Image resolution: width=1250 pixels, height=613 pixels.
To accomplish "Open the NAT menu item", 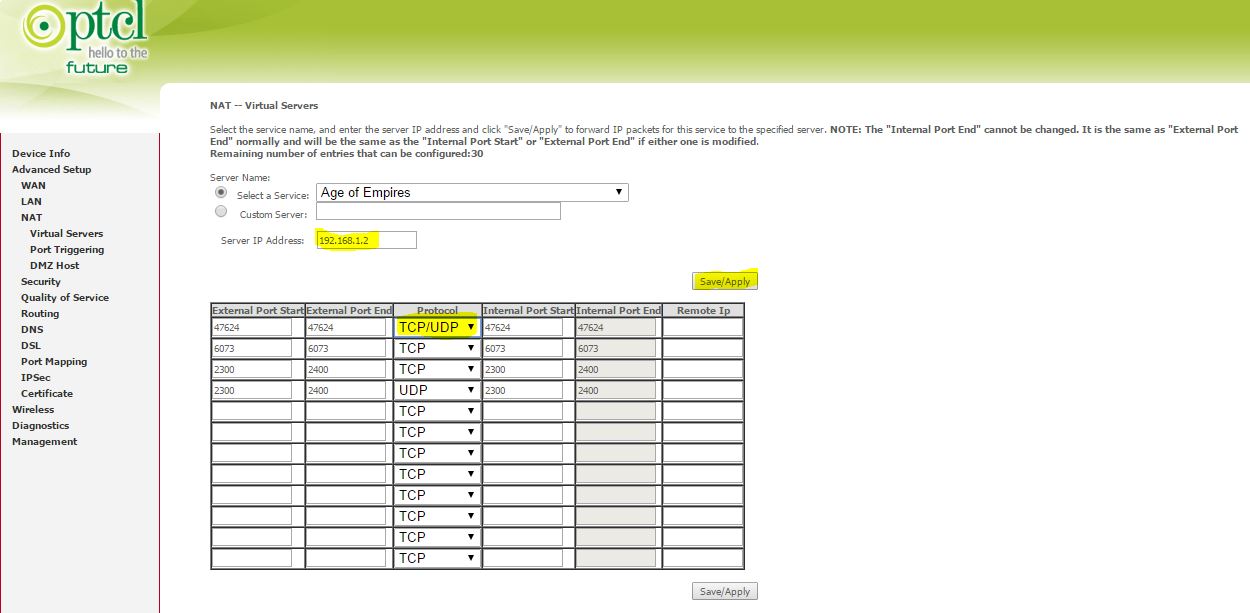I will coord(32,218).
